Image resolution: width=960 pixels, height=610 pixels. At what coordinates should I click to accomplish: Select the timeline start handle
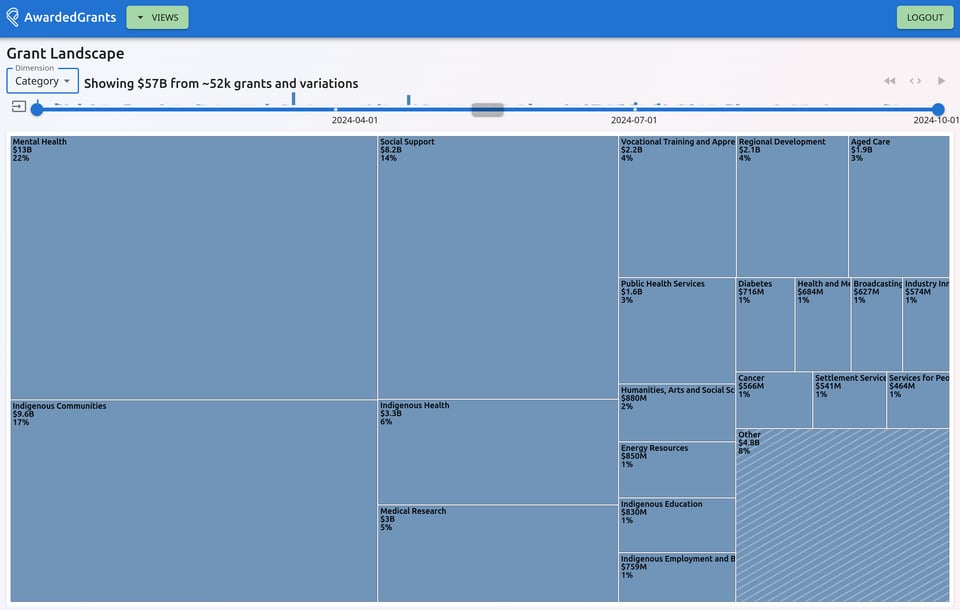click(37, 109)
